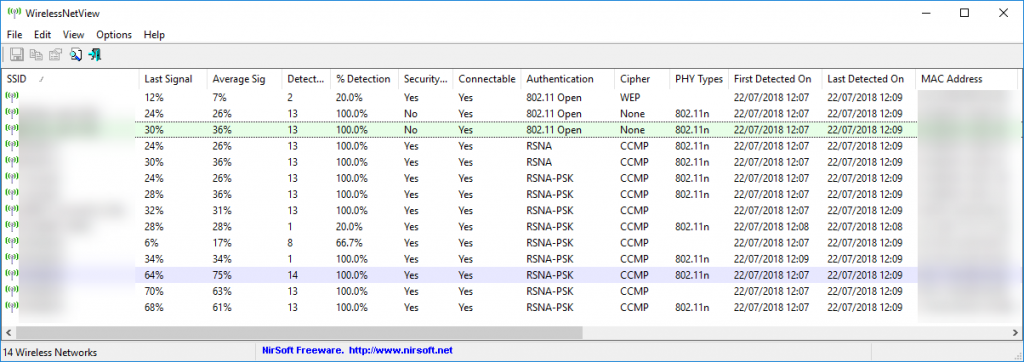Sort by the Last Signal column header
Image resolution: width=1024 pixels, height=362 pixels.
[173, 79]
